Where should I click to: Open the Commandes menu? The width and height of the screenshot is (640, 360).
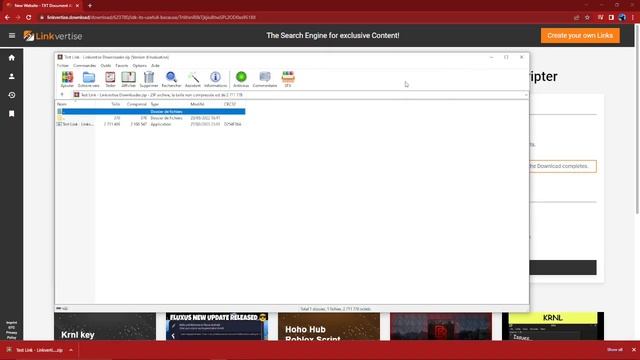pos(84,65)
